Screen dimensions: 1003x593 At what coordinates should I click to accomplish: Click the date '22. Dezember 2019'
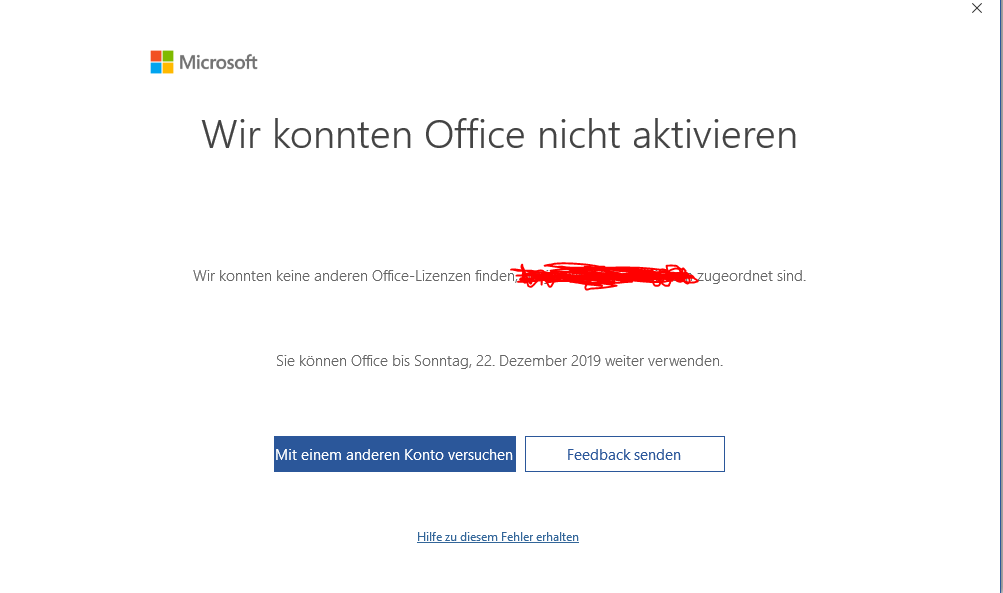[x=538, y=361]
